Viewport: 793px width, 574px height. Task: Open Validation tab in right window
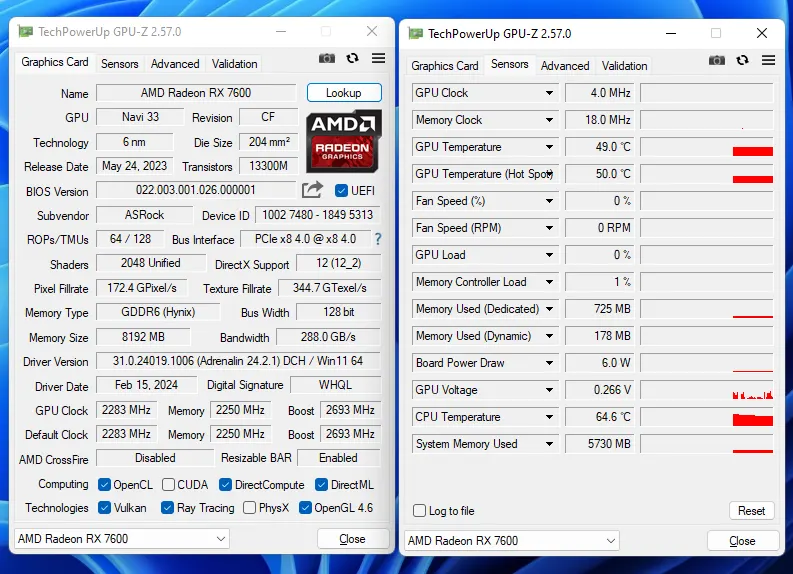coord(625,66)
